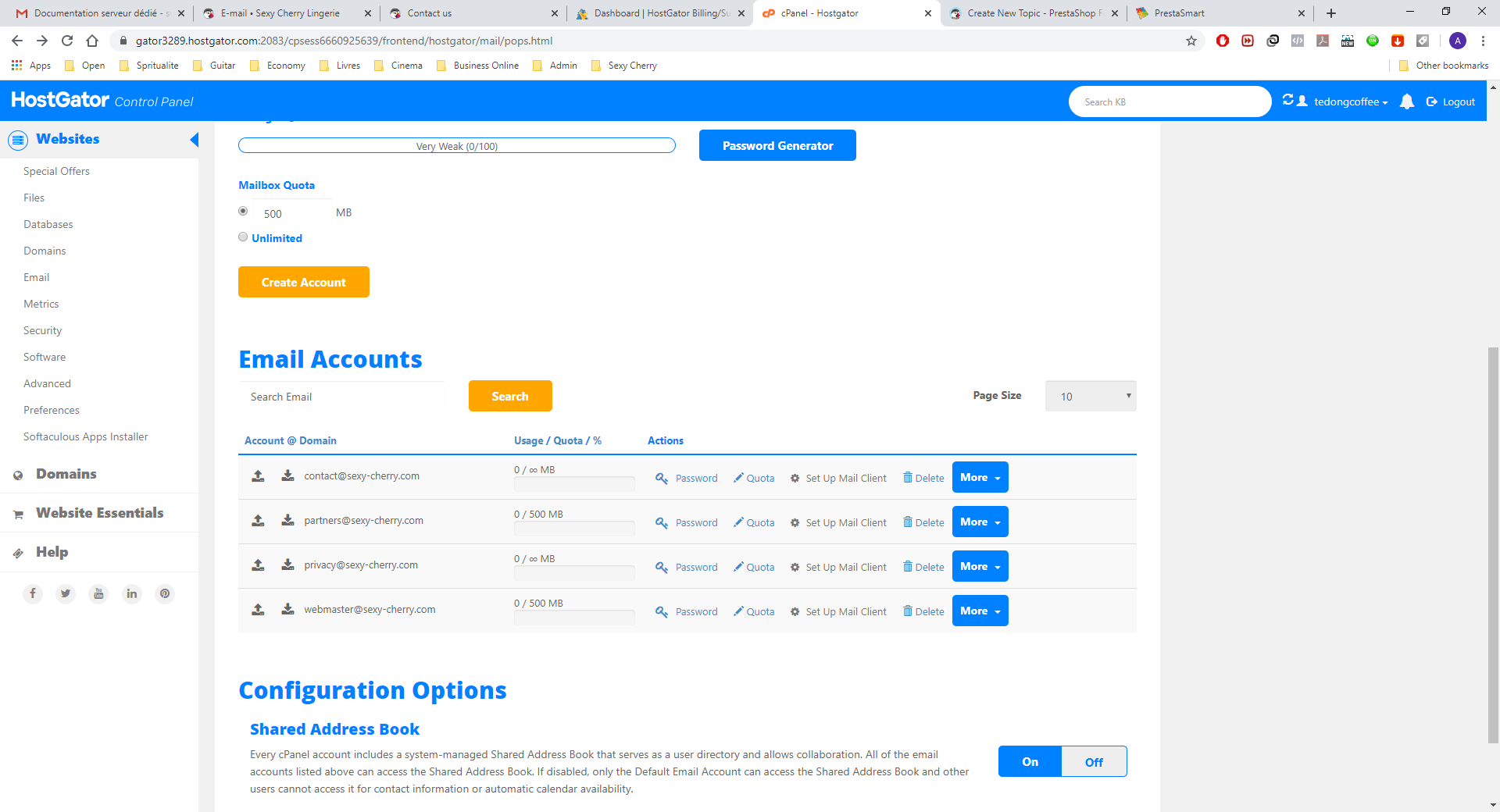Click Logout in the header
This screenshot has height=812, width=1500.
(x=1451, y=101)
